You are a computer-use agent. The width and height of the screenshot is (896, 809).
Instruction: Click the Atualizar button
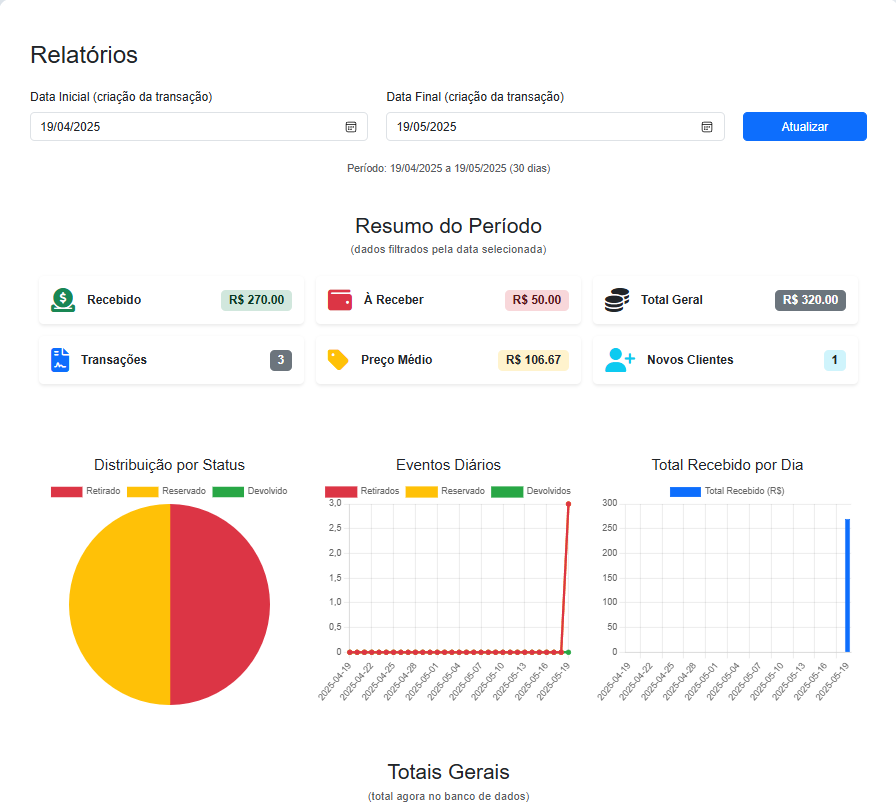pyautogui.click(x=805, y=126)
